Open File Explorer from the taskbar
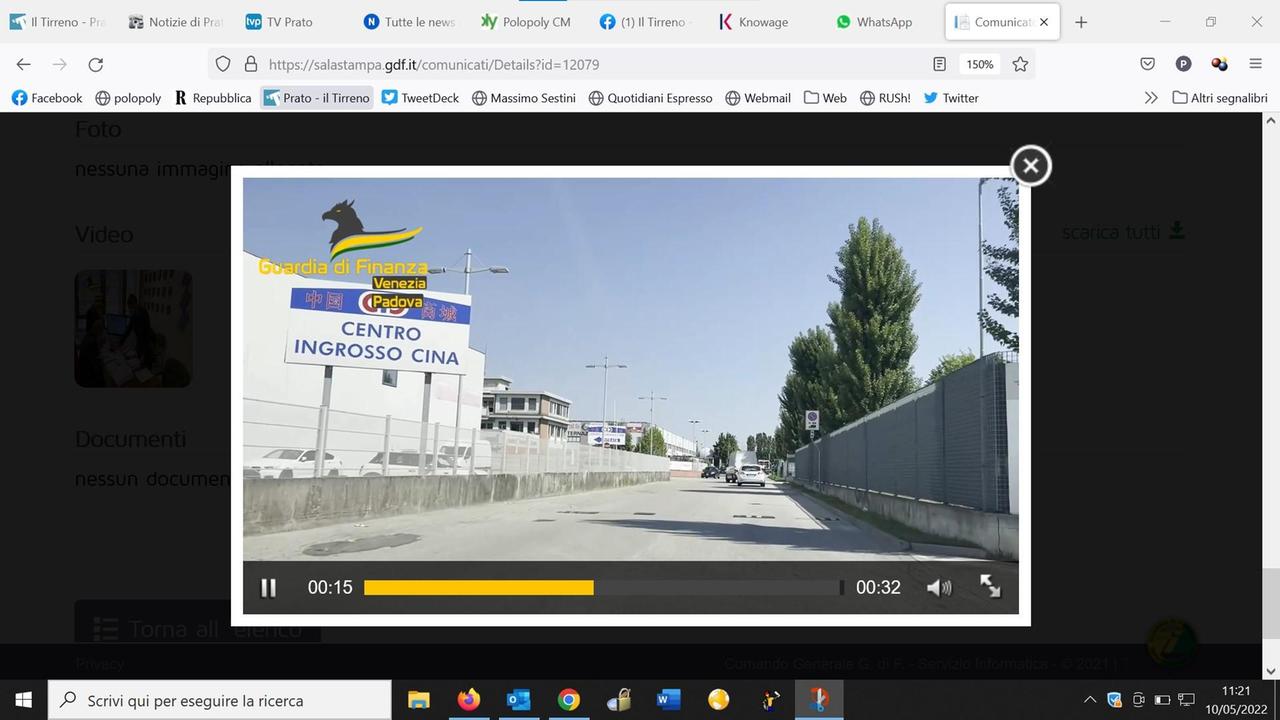 (418, 700)
